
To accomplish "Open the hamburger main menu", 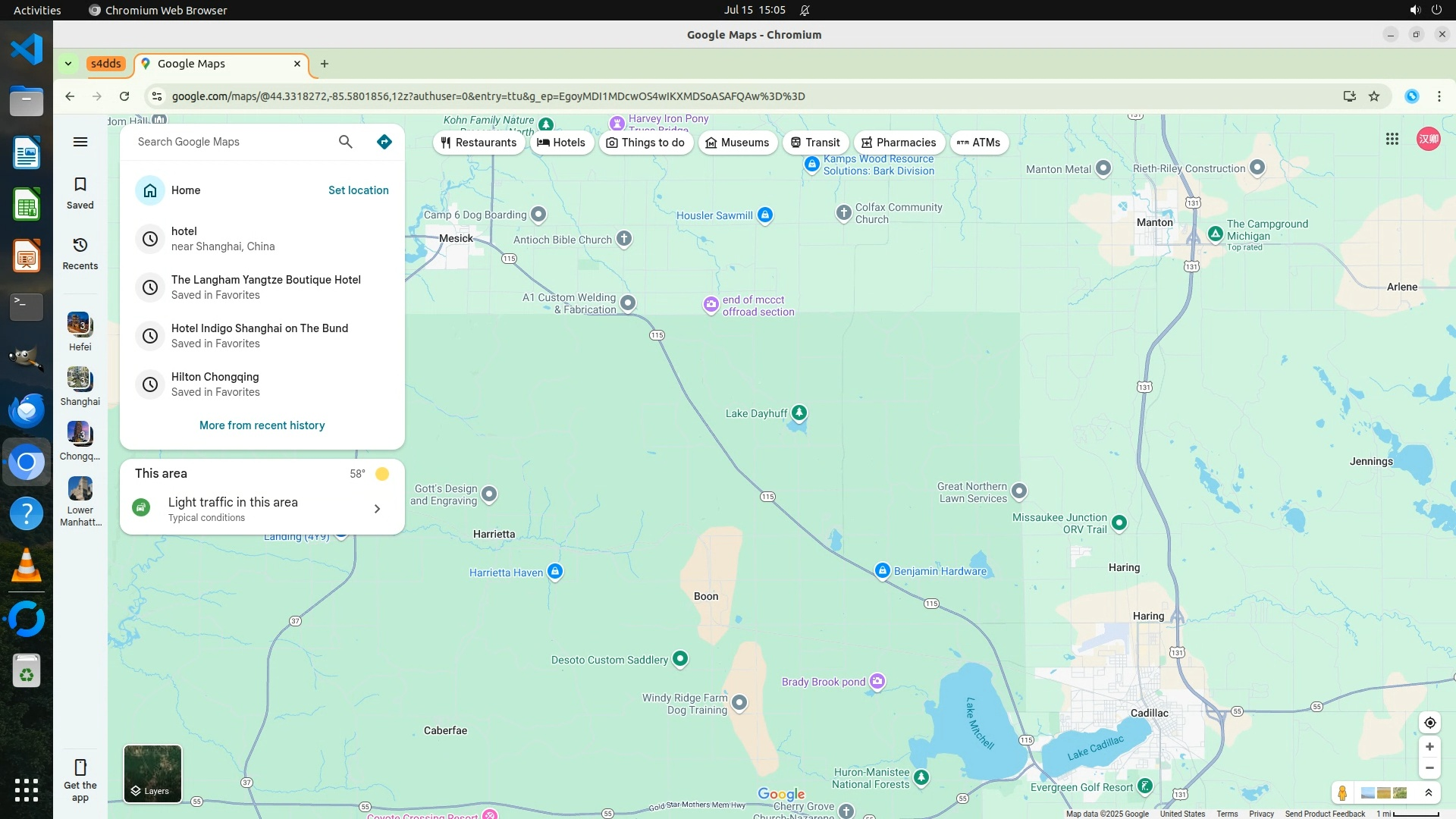I will 80,142.
